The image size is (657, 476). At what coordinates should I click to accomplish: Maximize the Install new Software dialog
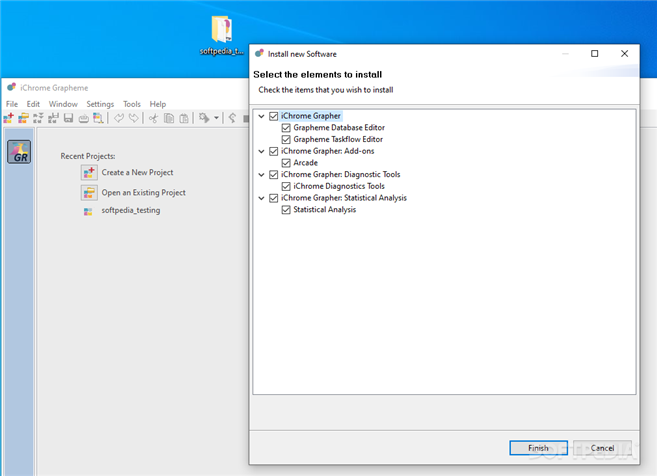click(594, 54)
